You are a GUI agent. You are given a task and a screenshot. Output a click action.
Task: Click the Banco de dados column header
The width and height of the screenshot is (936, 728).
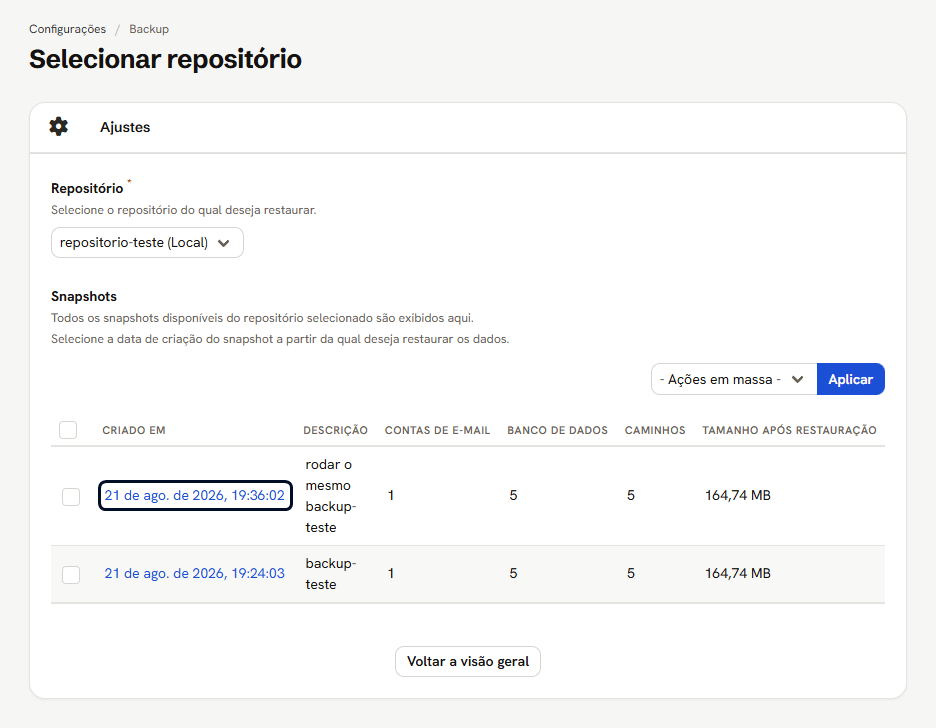[x=558, y=430]
